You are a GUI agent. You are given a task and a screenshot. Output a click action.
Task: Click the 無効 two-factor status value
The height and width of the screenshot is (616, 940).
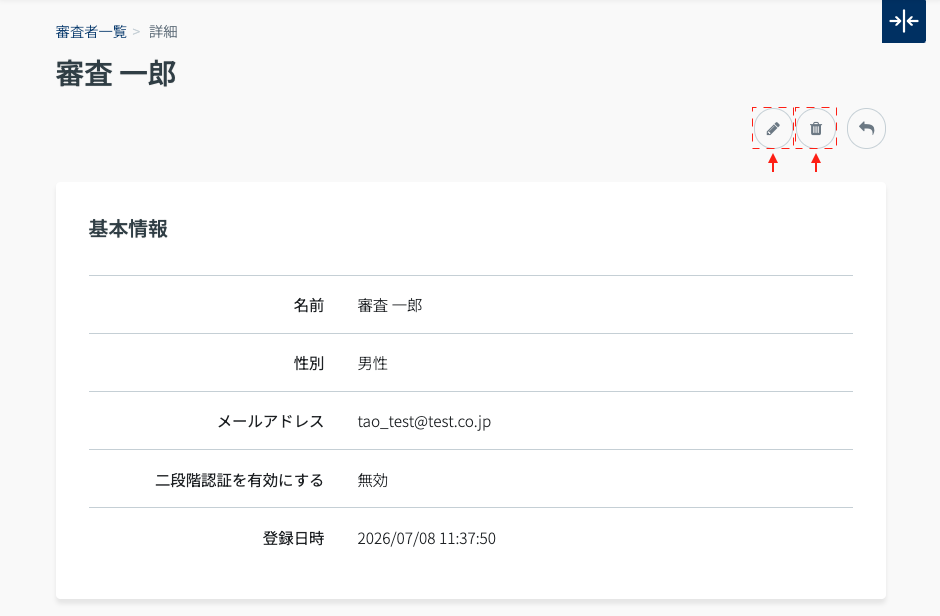[x=372, y=480]
